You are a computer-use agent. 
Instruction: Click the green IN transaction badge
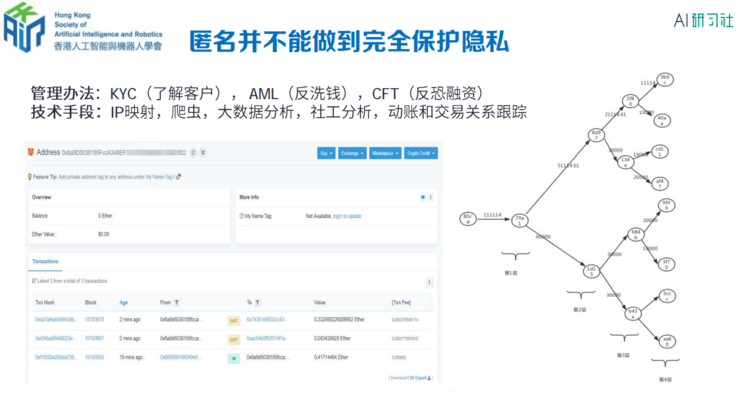click(233, 356)
